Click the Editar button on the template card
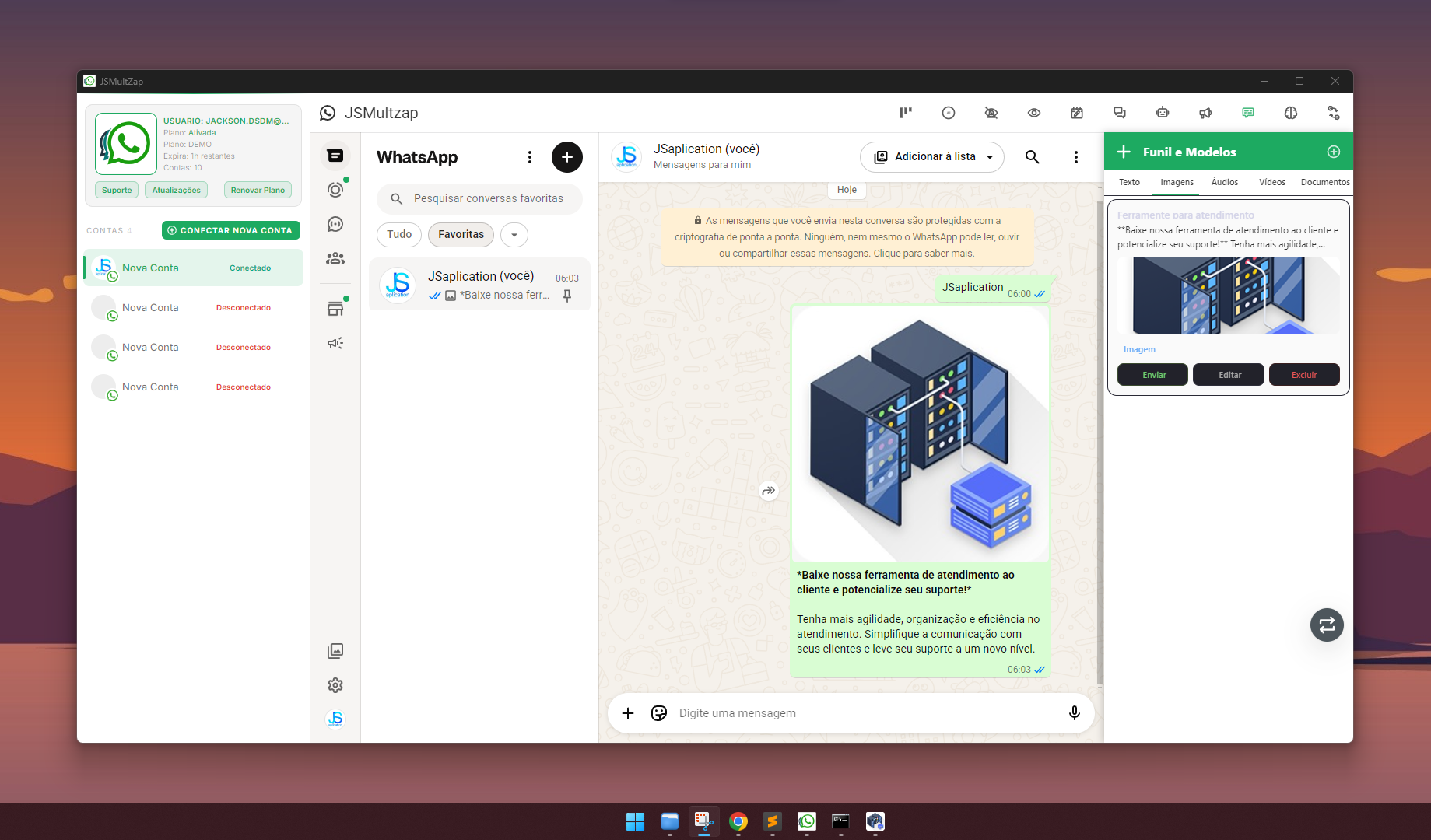 point(1229,375)
